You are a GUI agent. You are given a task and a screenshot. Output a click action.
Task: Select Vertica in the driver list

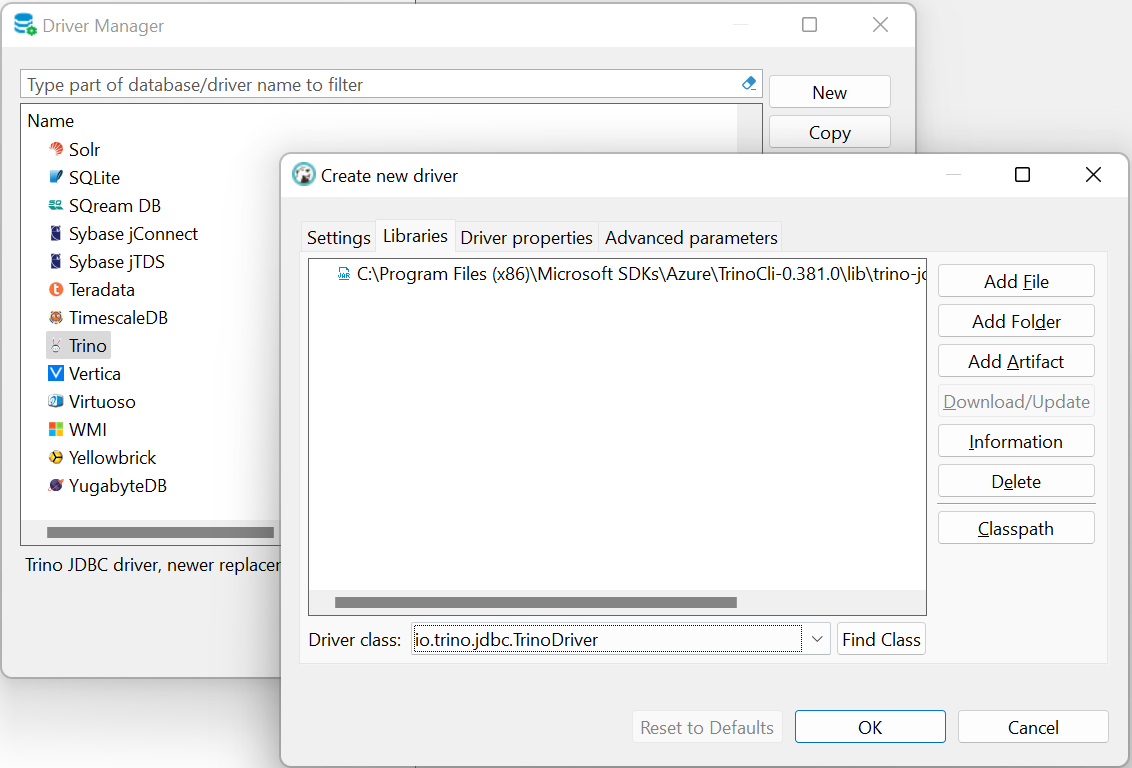[95, 374]
